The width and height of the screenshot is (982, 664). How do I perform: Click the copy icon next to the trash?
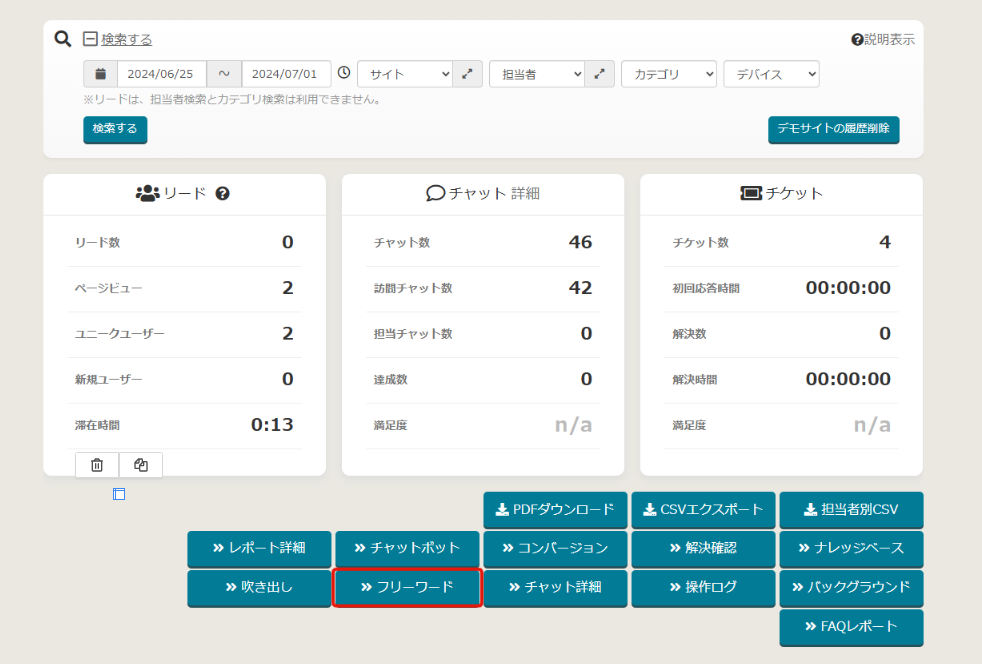[x=141, y=465]
